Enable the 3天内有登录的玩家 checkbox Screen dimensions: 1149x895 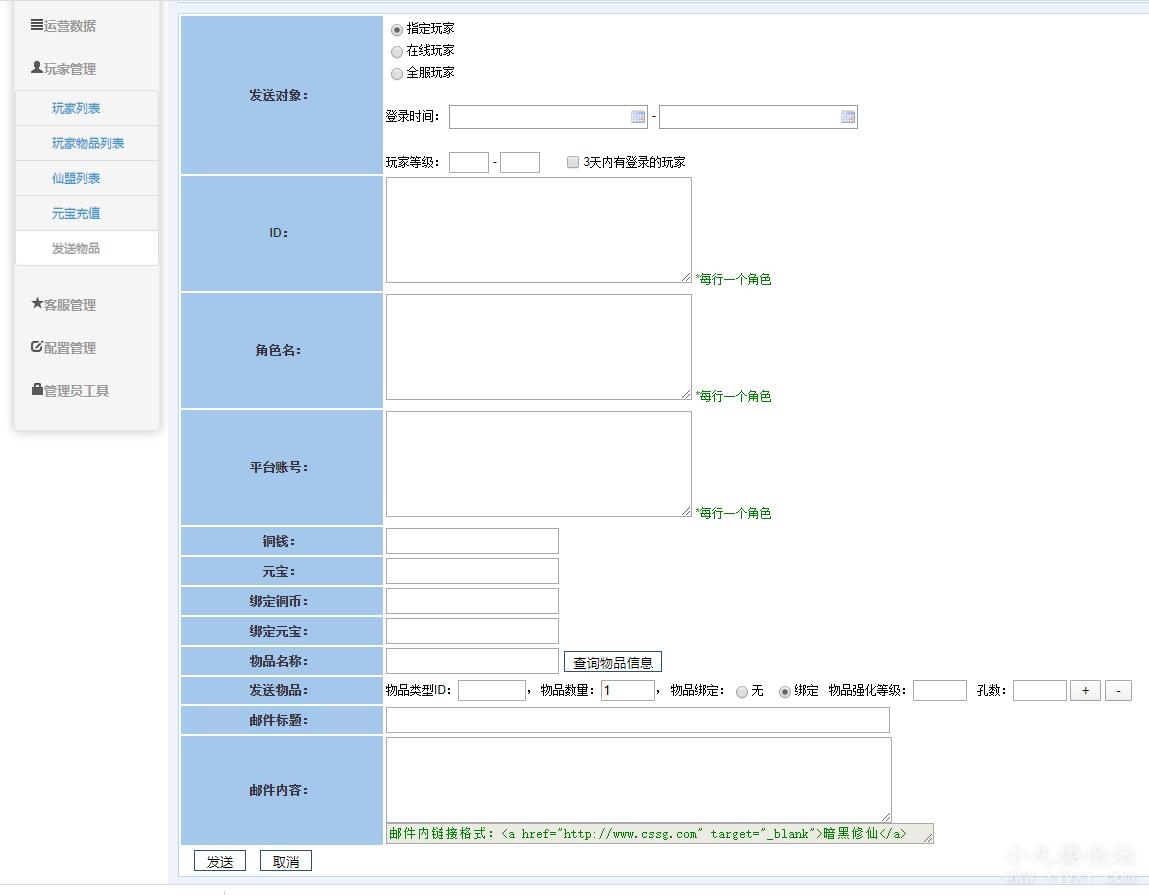(573, 162)
